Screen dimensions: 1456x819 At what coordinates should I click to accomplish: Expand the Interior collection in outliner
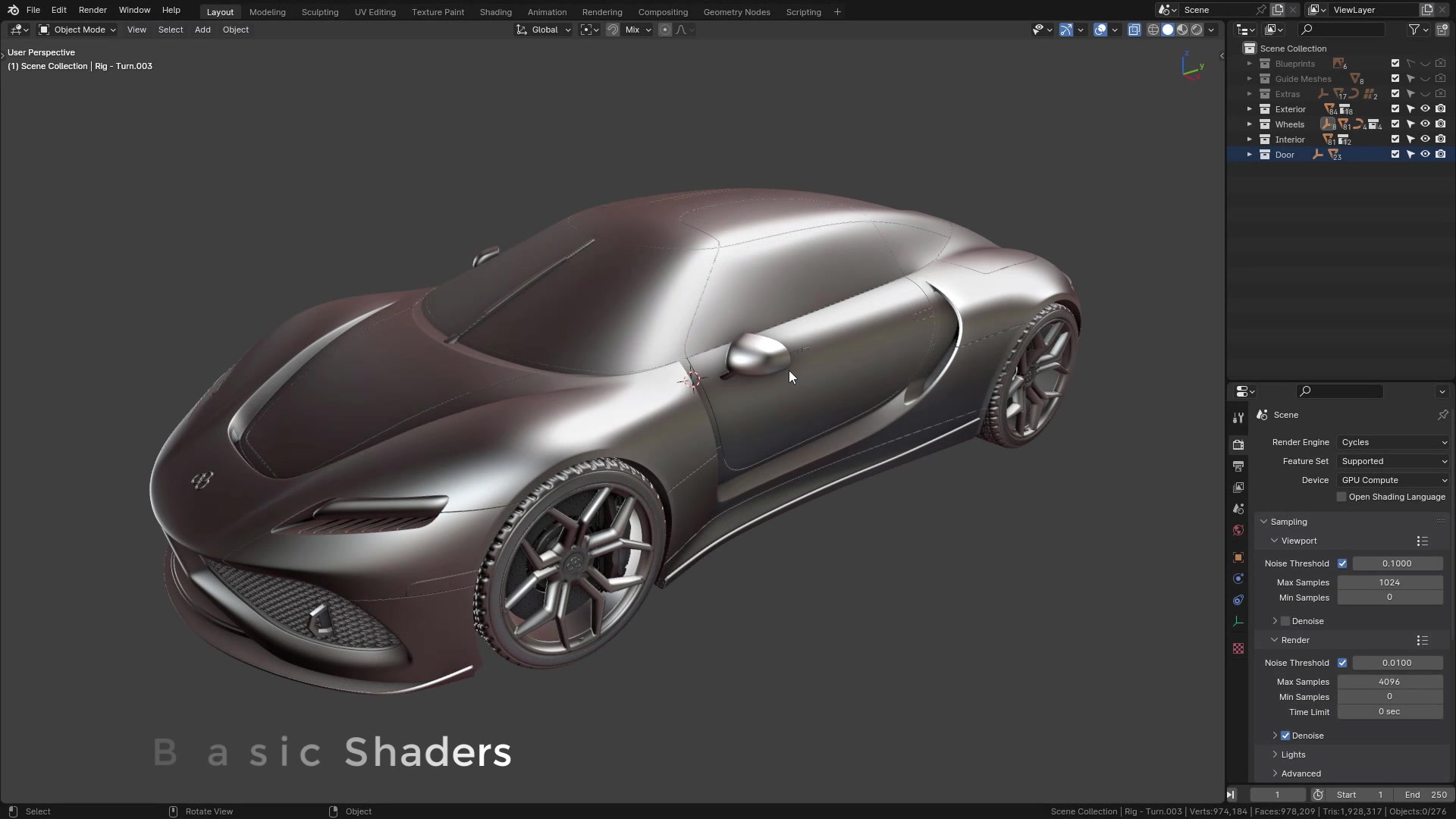(x=1250, y=140)
